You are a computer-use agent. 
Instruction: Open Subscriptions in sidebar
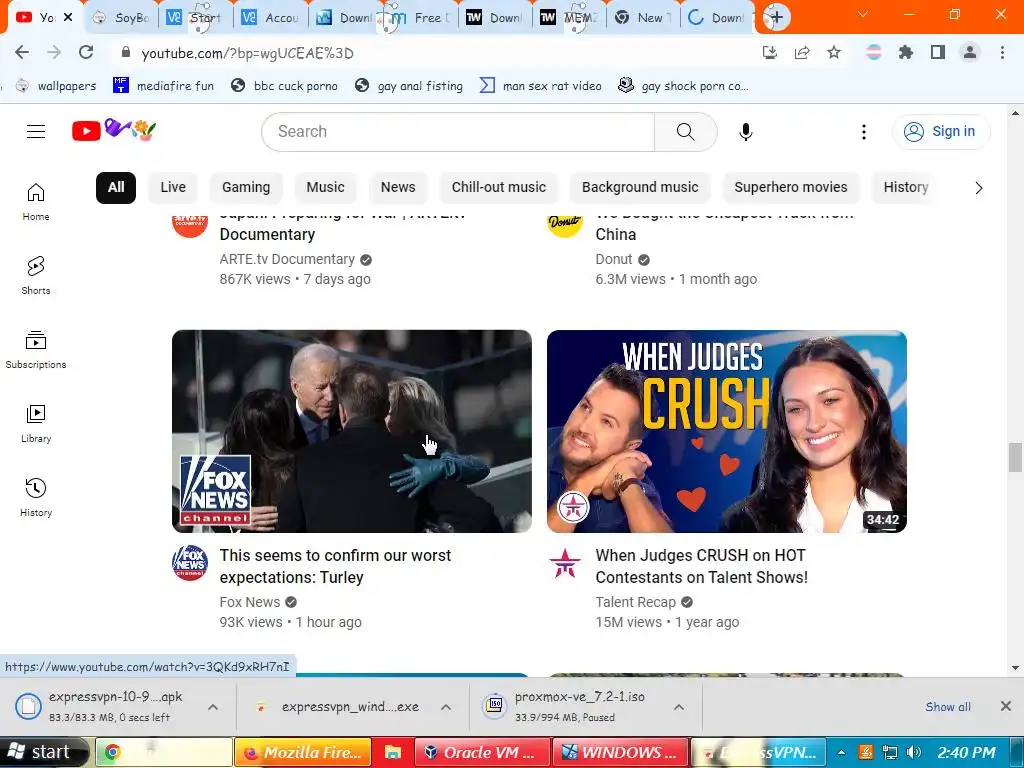(x=36, y=349)
